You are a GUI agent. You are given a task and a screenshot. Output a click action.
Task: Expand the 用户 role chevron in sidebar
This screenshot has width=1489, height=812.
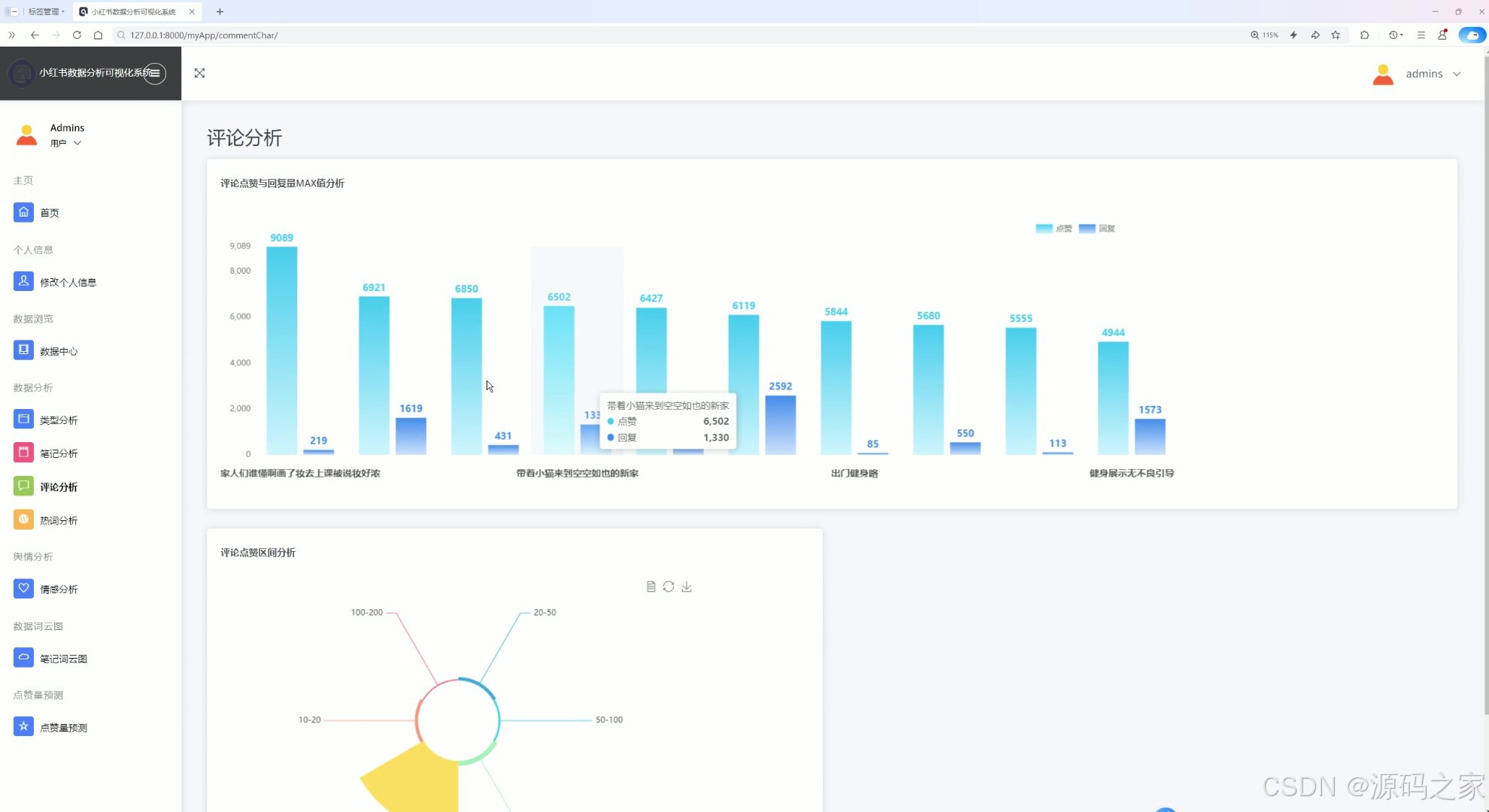[x=77, y=143]
